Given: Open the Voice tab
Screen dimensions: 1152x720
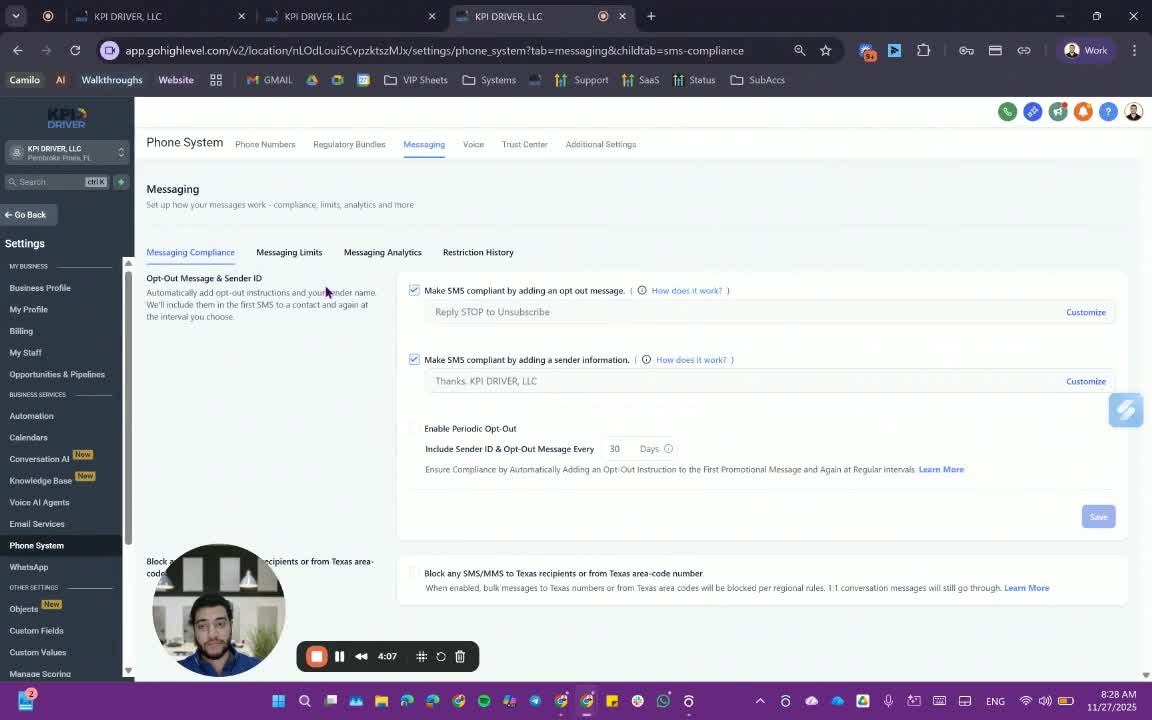Looking at the screenshot, I should point(473,144).
